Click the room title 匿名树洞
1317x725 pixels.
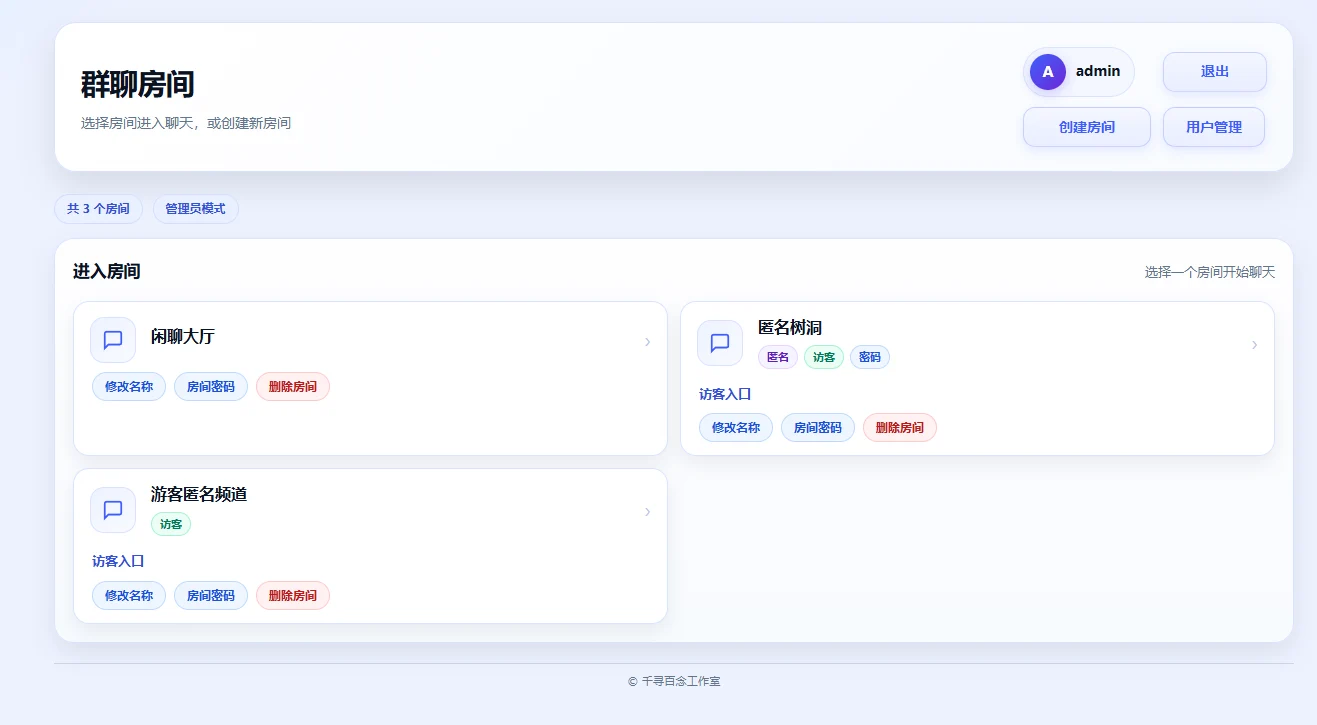point(790,327)
